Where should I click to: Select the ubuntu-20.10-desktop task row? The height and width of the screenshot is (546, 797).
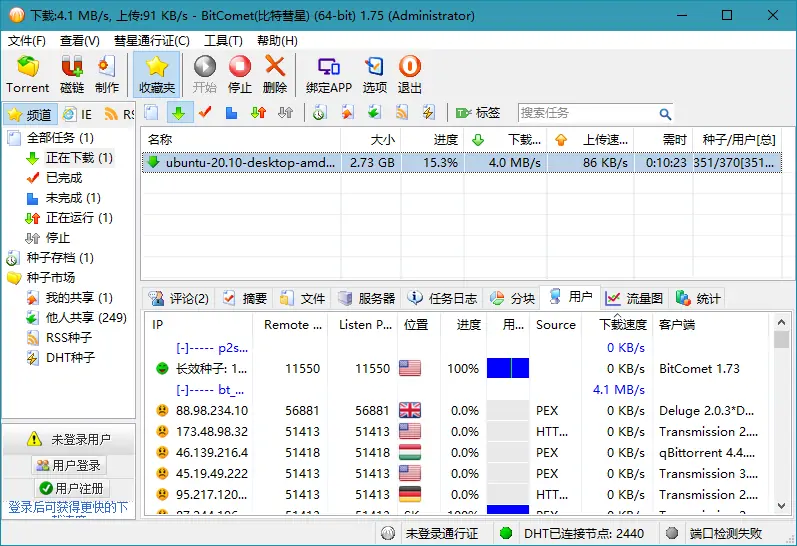(x=462, y=163)
